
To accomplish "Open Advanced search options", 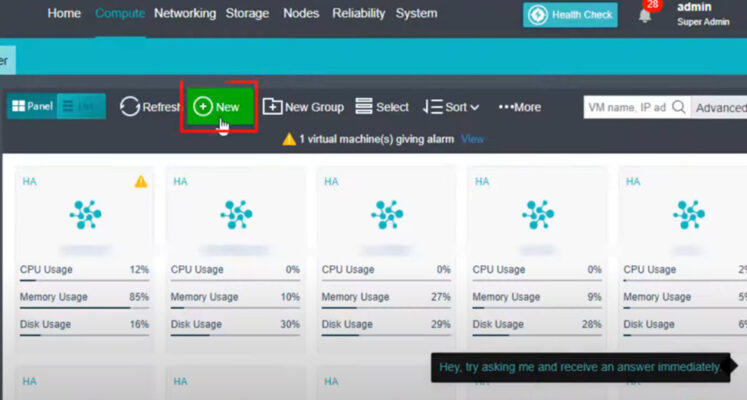I will point(720,108).
